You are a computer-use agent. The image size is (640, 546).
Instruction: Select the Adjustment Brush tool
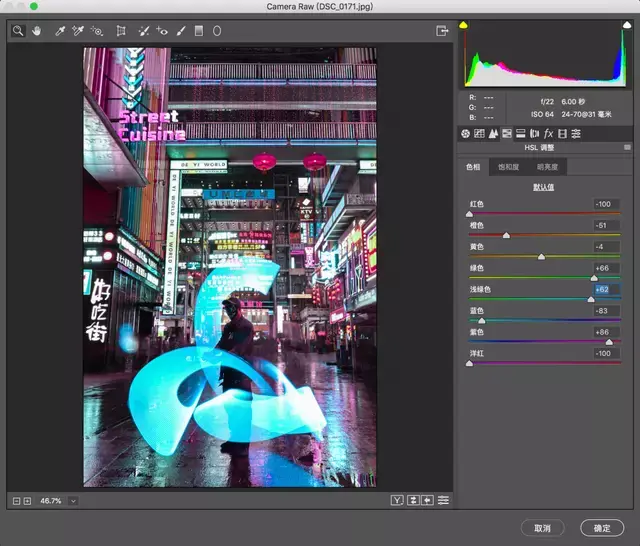181,31
